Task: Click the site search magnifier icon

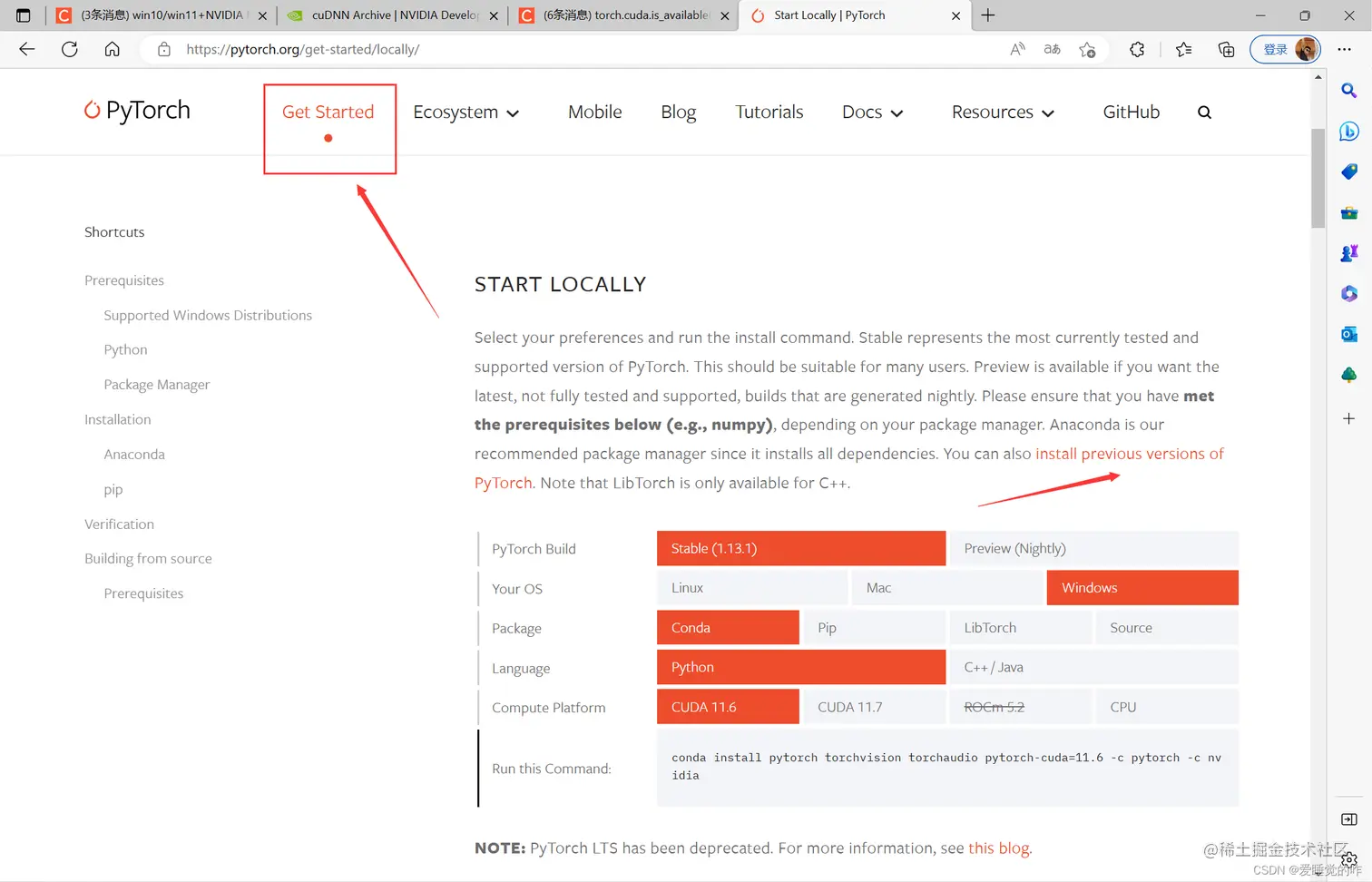Action: pos(1204,113)
